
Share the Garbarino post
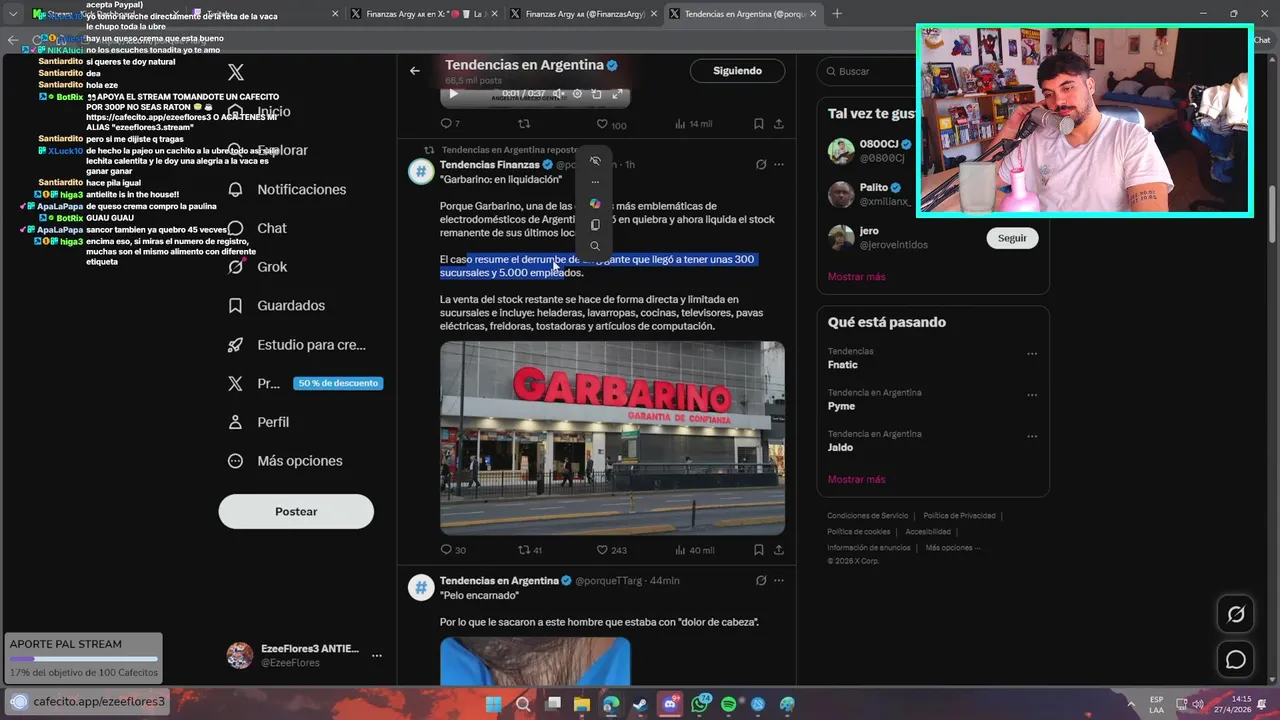pyautogui.click(x=779, y=550)
